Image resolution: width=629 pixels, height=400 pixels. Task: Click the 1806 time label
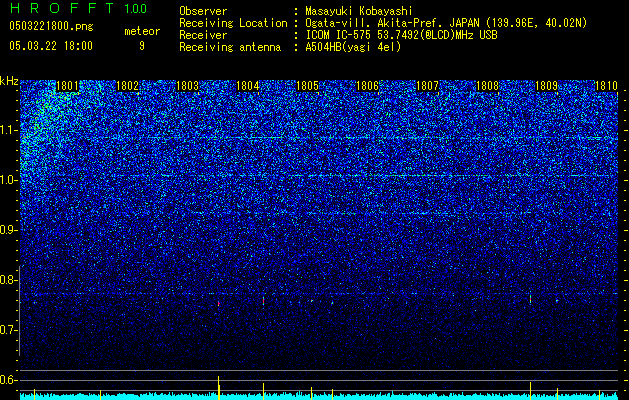click(367, 86)
